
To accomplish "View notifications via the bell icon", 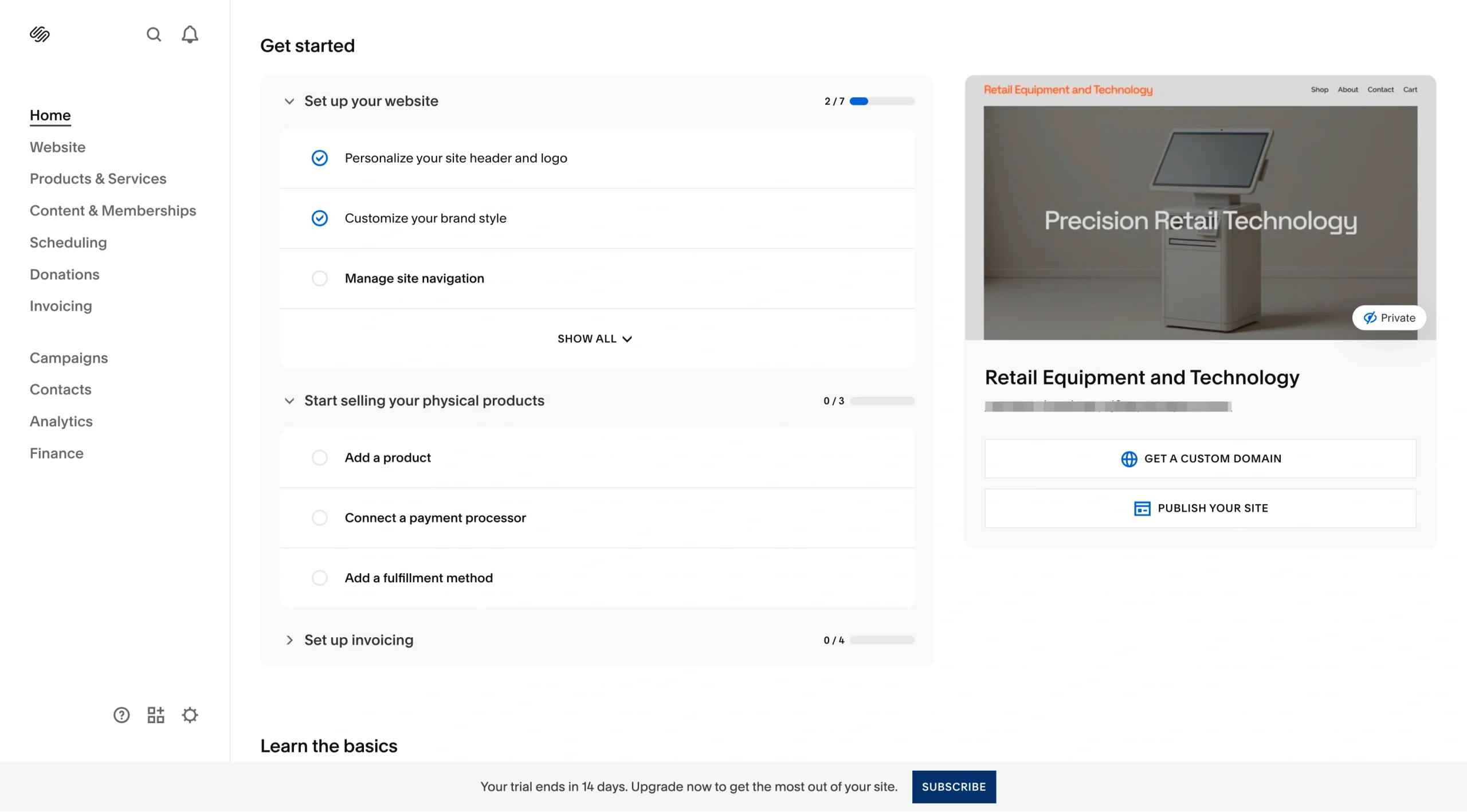I will tap(190, 34).
